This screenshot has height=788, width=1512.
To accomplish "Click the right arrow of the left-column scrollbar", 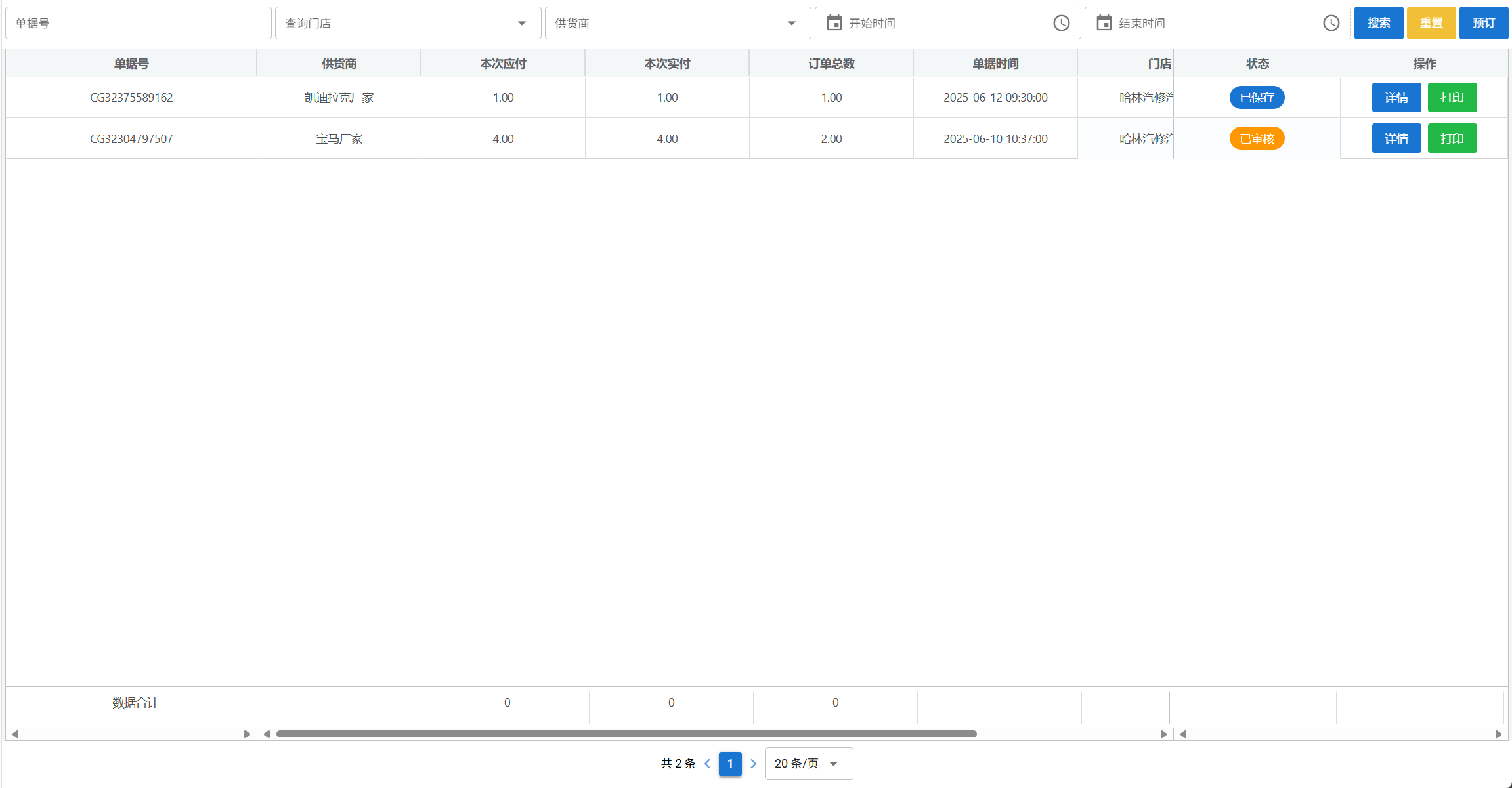I will point(247,734).
